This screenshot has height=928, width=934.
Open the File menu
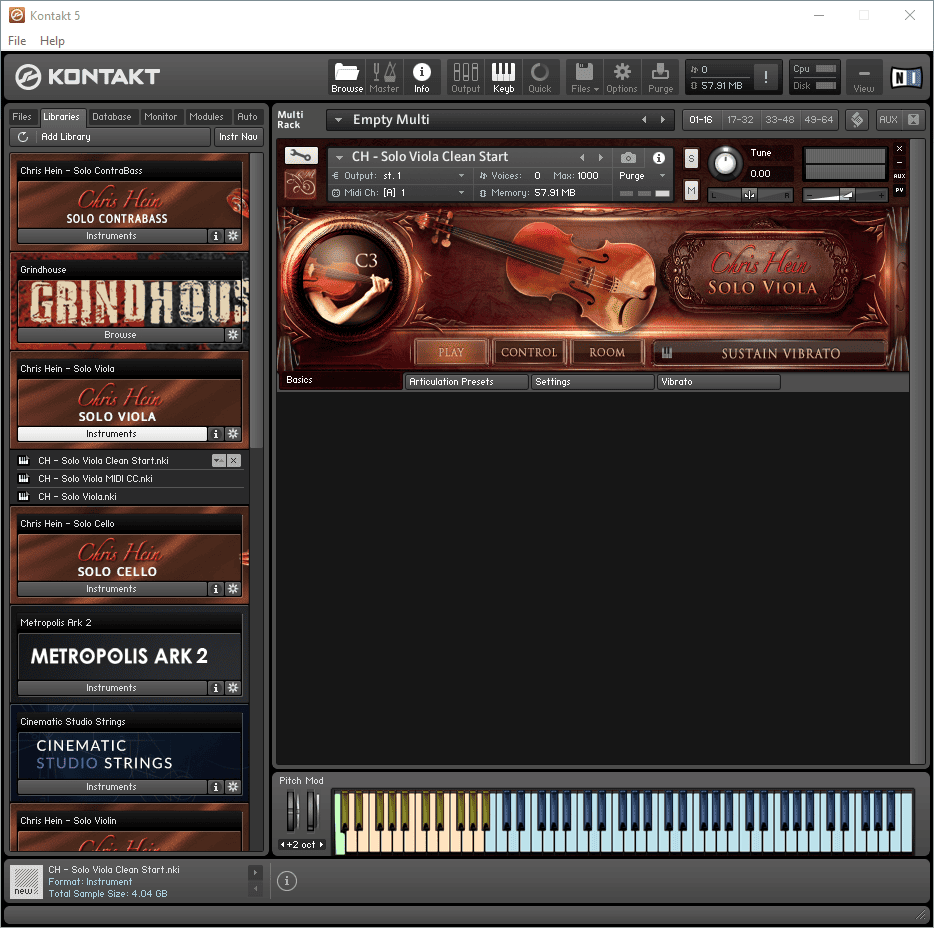click(17, 41)
